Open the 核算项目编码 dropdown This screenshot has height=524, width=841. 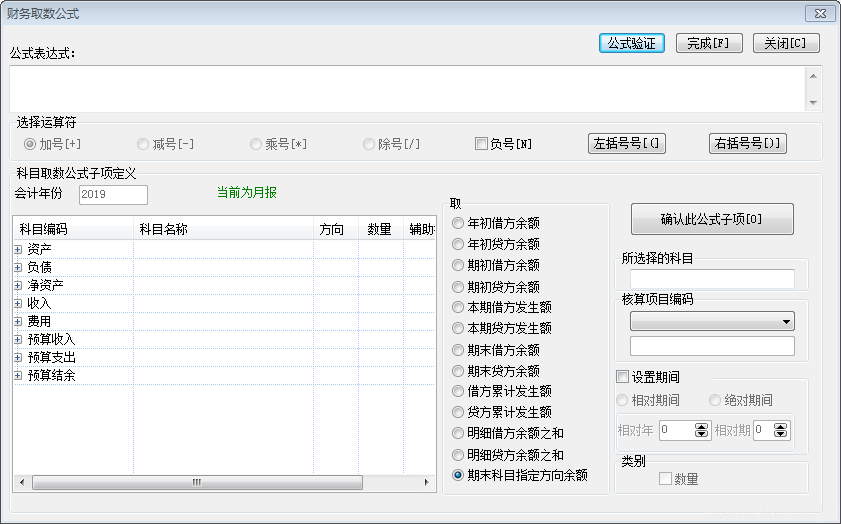(787, 322)
